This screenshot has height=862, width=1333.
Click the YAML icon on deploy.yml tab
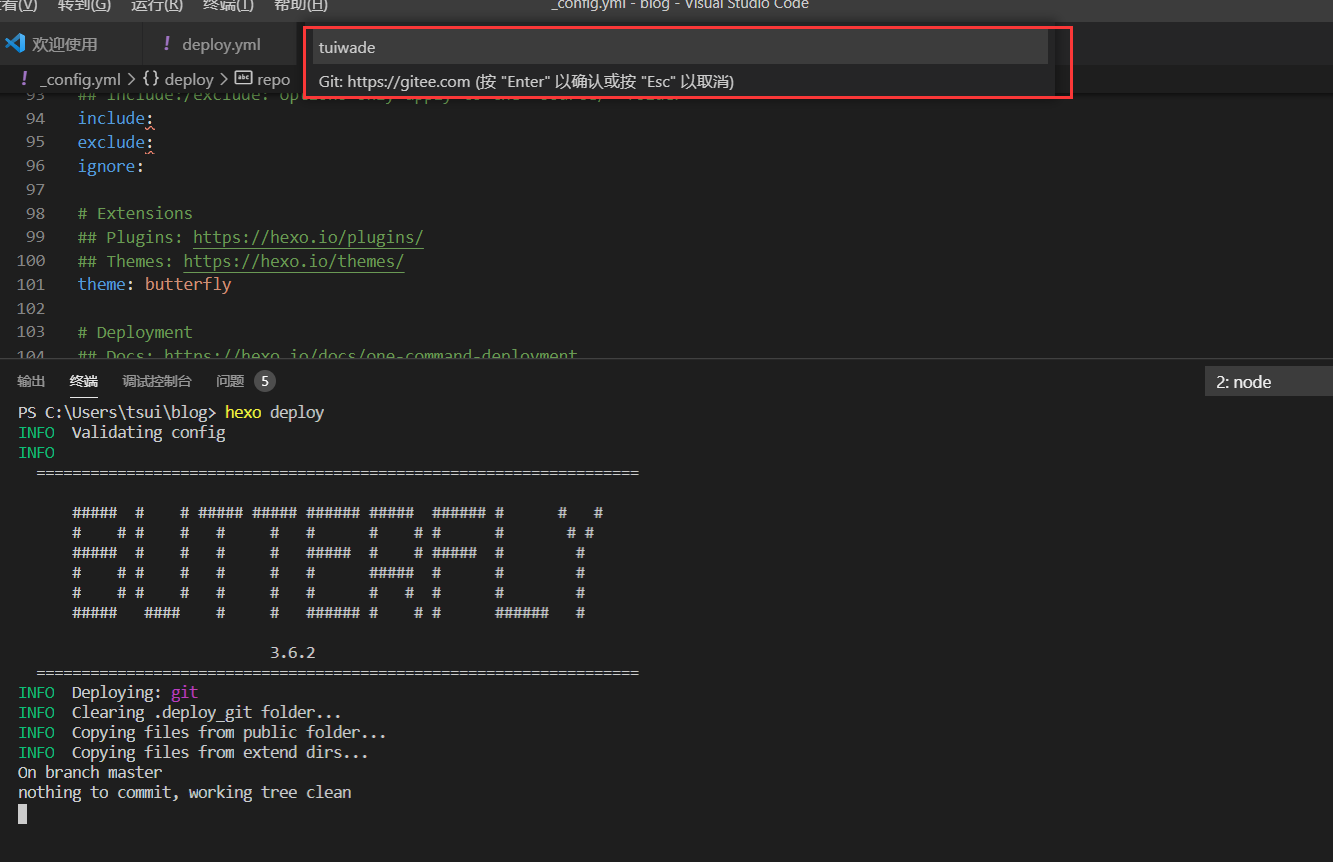click(x=167, y=44)
